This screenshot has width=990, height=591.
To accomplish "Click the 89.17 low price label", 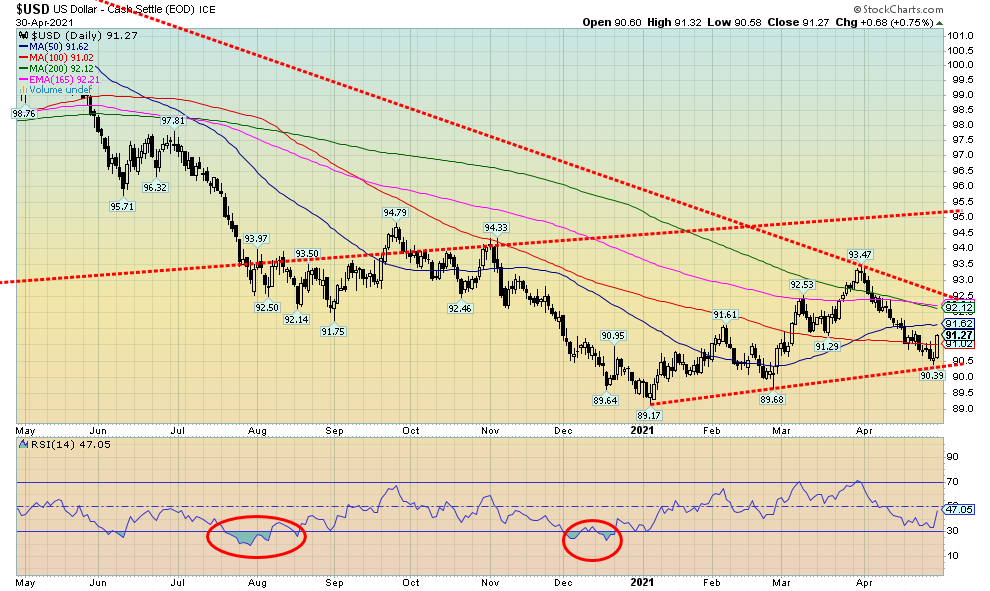I will (x=651, y=413).
